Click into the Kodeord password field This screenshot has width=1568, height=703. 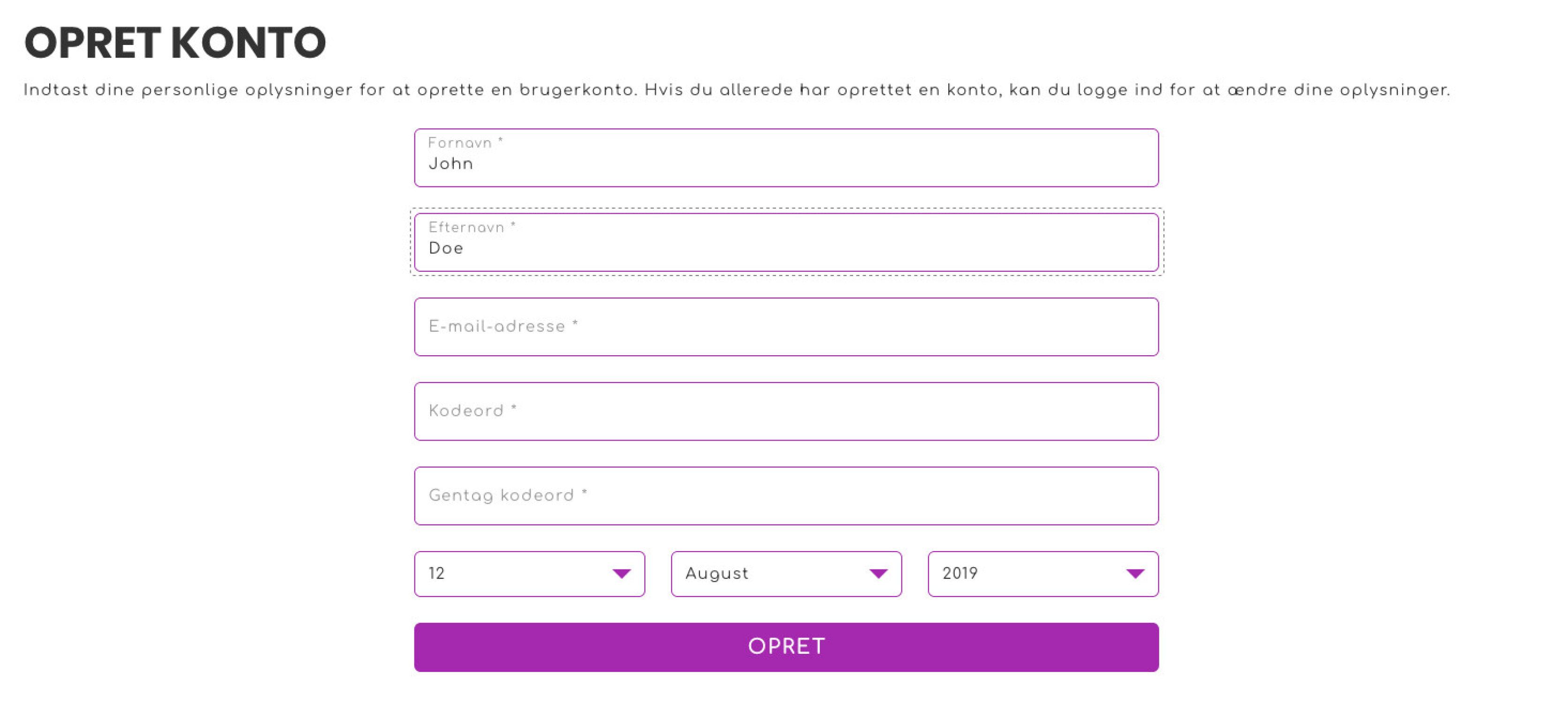tap(787, 411)
